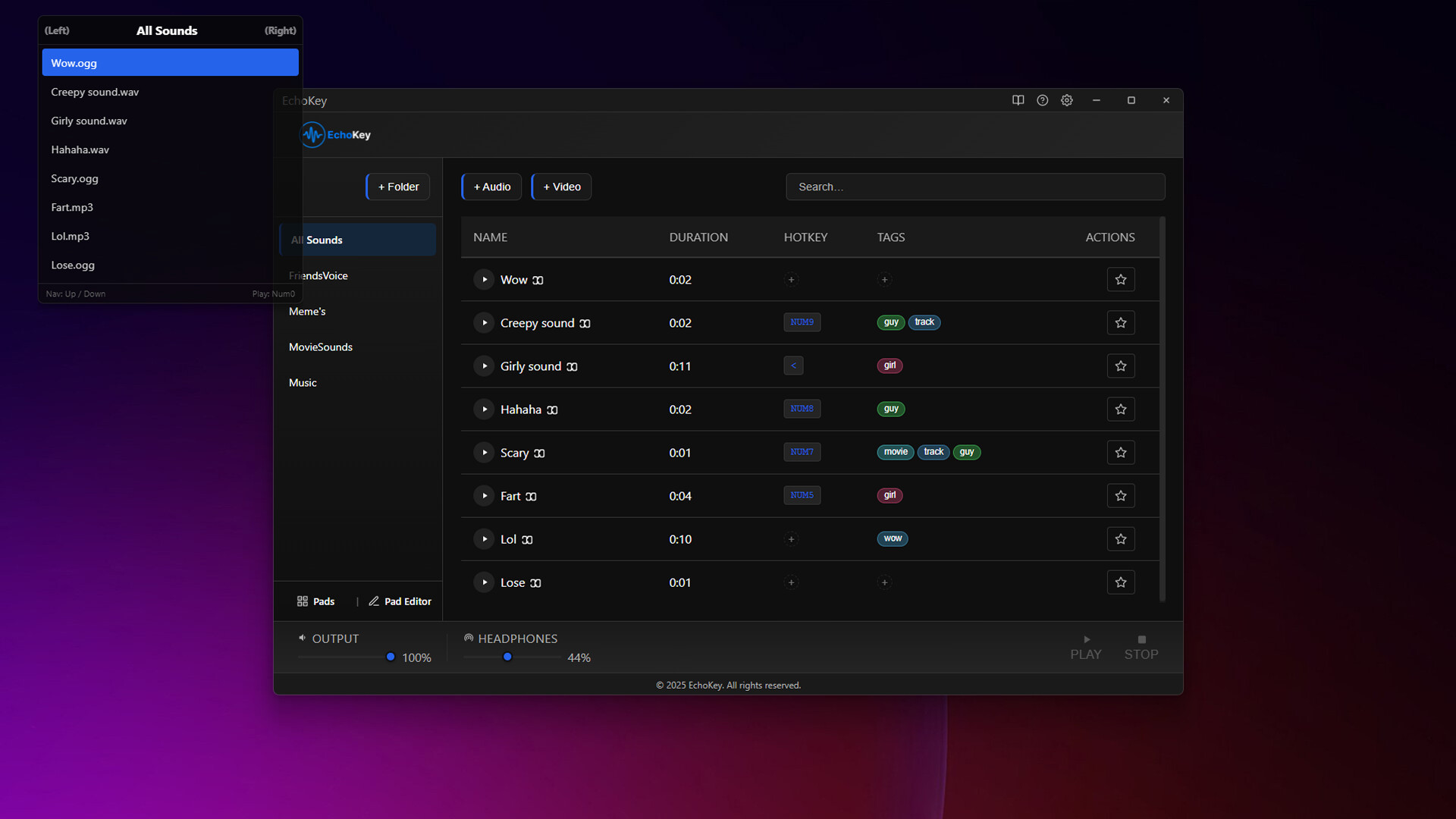Select the All Sounds folder
The width and height of the screenshot is (1456, 819).
pyautogui.click(x=358, y=240)
